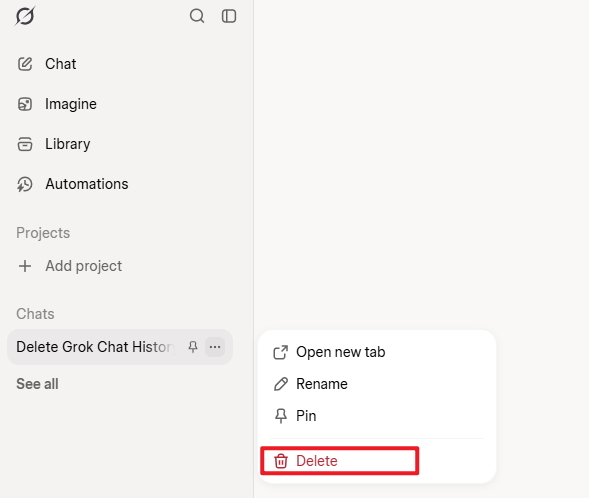The image size is (589, 498).
Task: Open the three-dot chat options menu
Action: coord(215,347)
